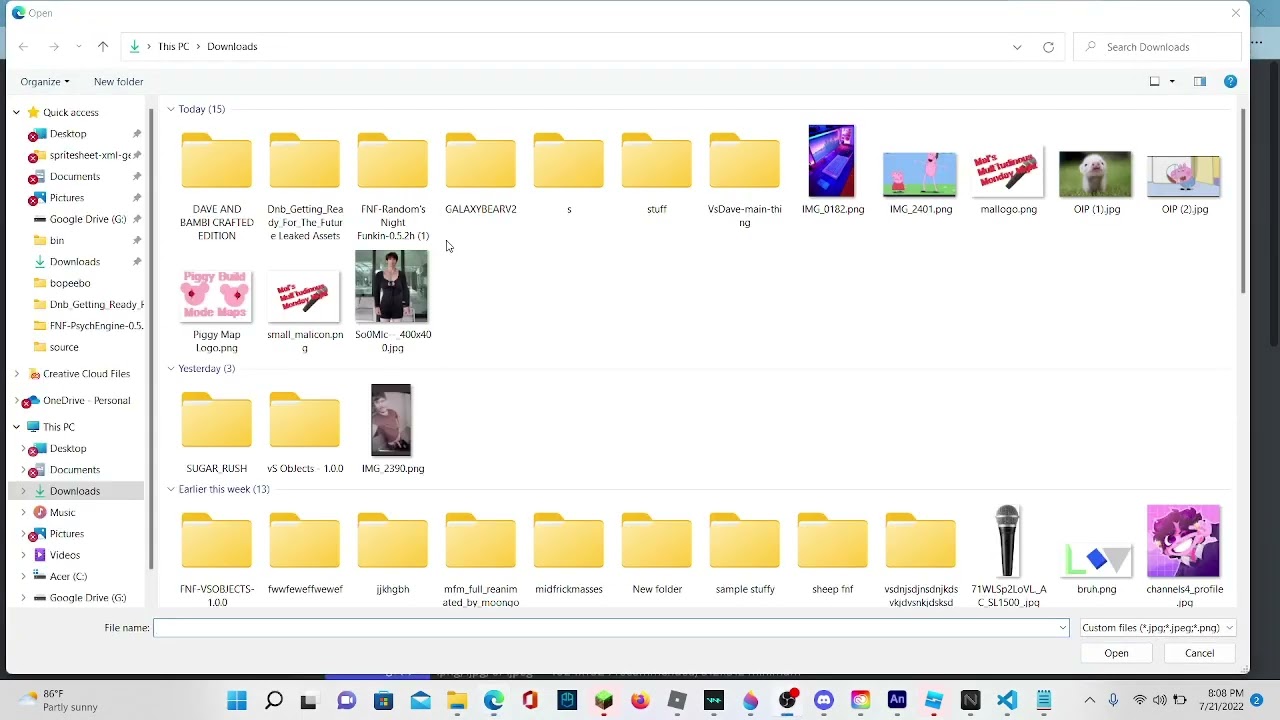Screen dimensions: 1280x720
Task: Open the Help question mark icon
Action: coord(1230,81)
